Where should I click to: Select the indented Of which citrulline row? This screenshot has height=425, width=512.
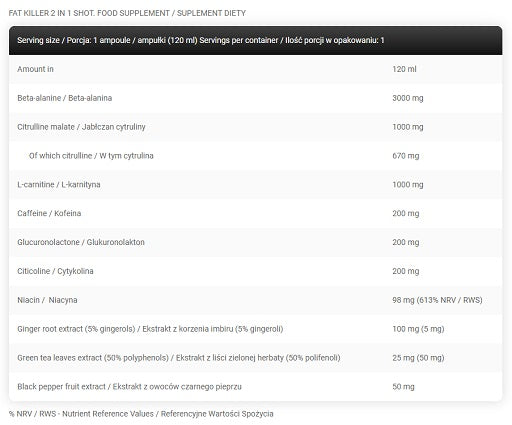tap(256, 156)
